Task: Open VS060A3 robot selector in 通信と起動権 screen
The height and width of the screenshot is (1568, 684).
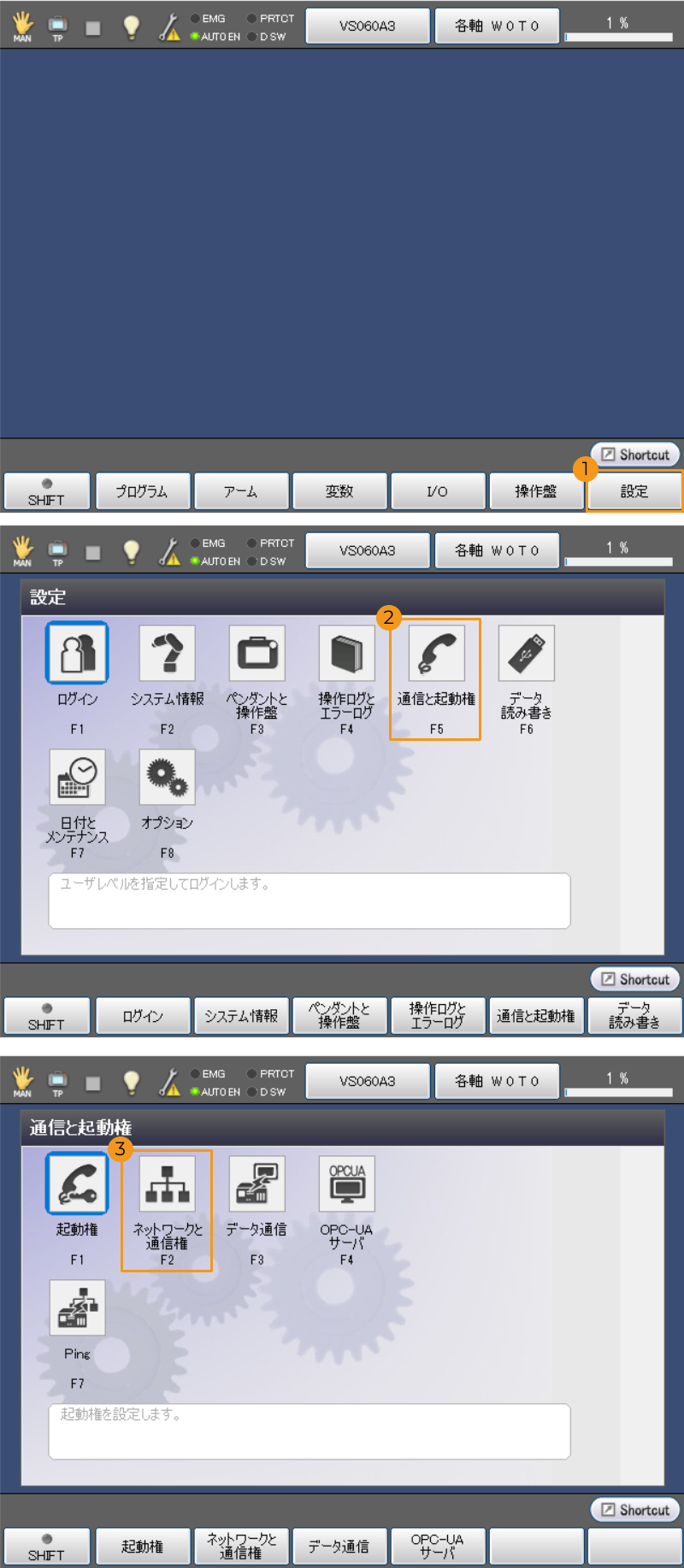Action: pos(368,1081)
